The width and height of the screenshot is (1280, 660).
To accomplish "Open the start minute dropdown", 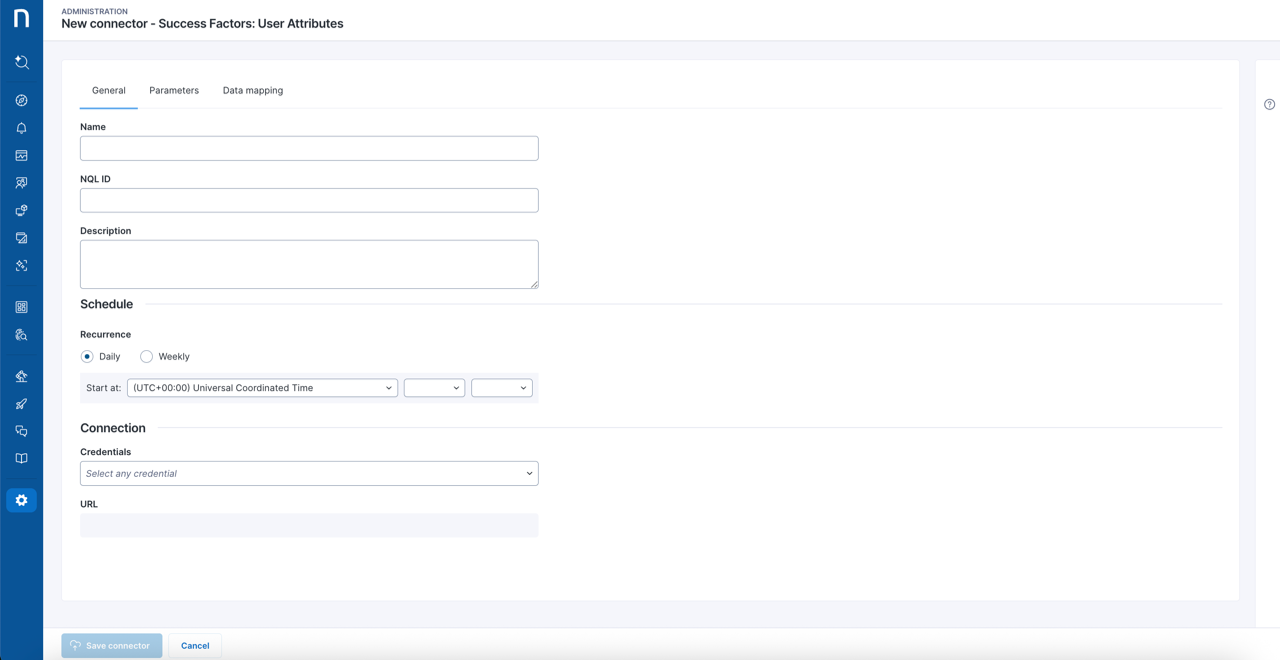I will point(501,388).
